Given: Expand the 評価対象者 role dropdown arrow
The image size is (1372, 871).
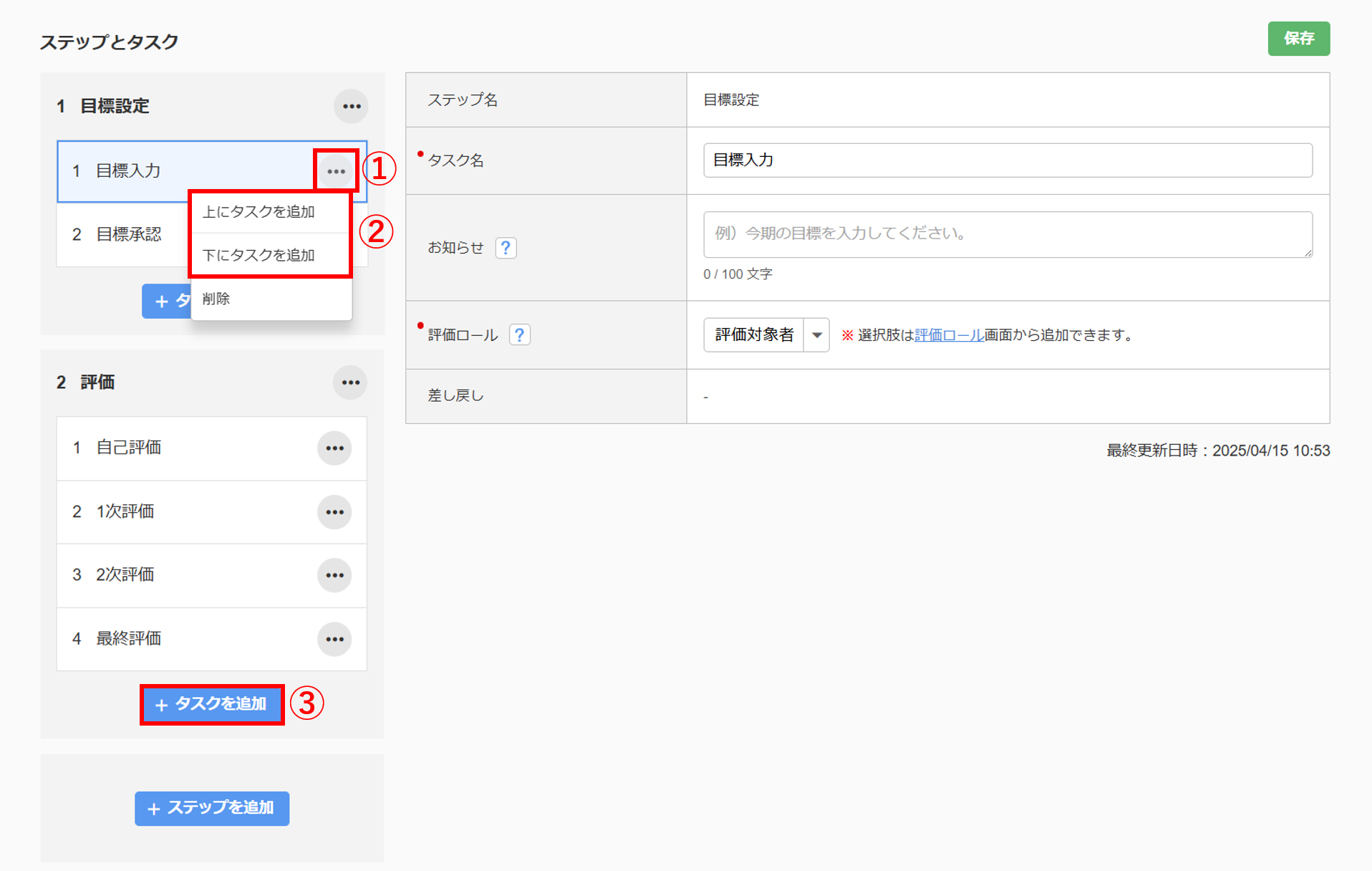Looking at the screenshot, I should (816, 335).
